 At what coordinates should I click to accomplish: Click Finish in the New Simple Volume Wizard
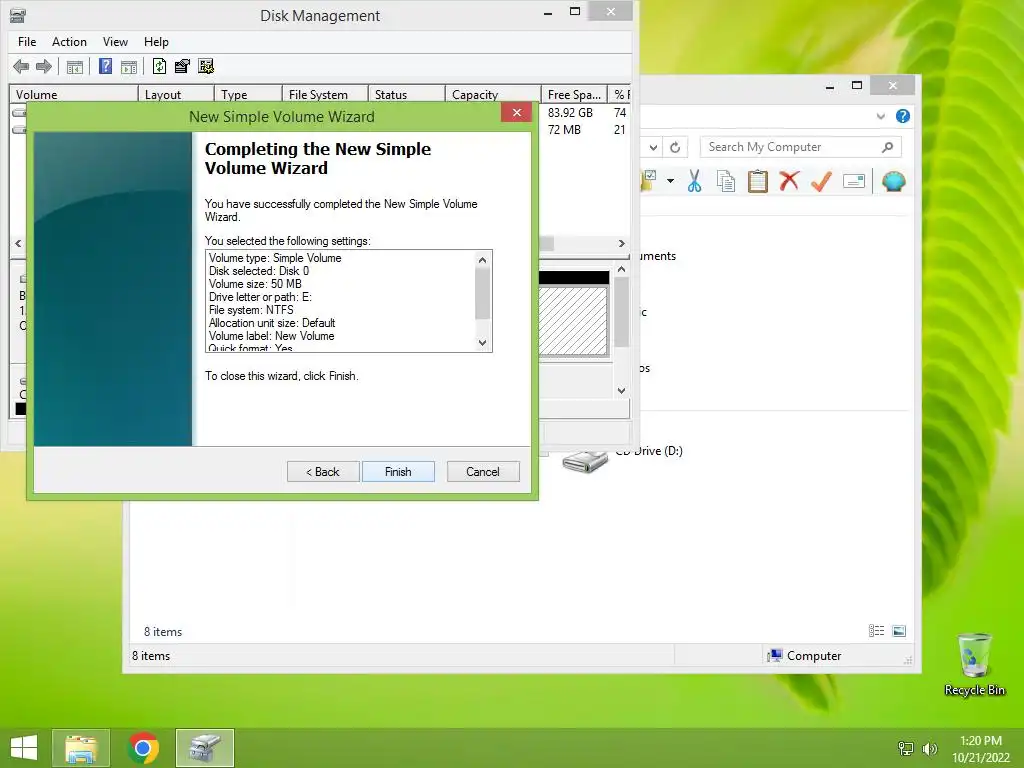[x=398, y=472]
